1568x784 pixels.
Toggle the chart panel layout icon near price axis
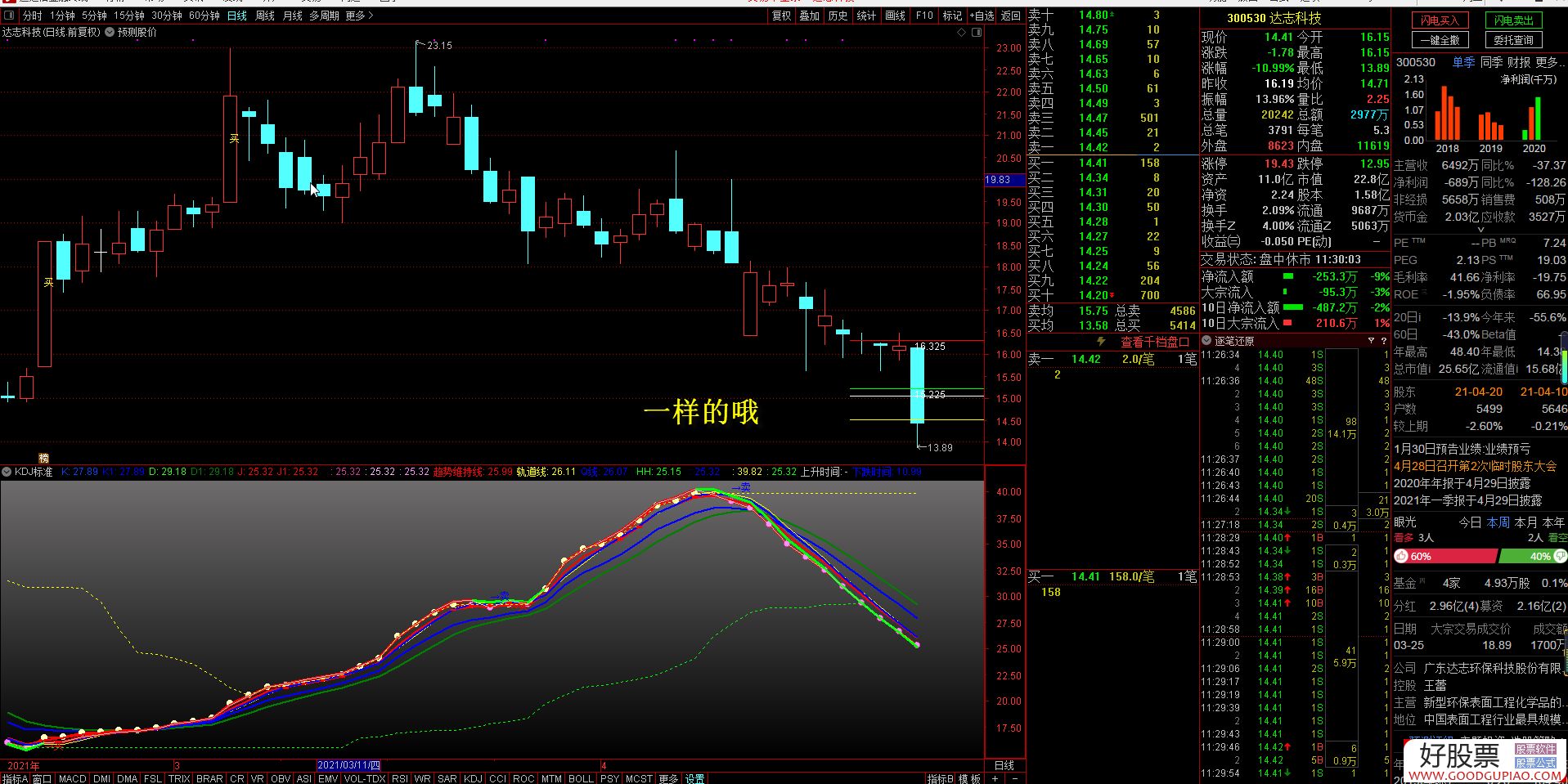pyautogui.click(x=976, y=33)
